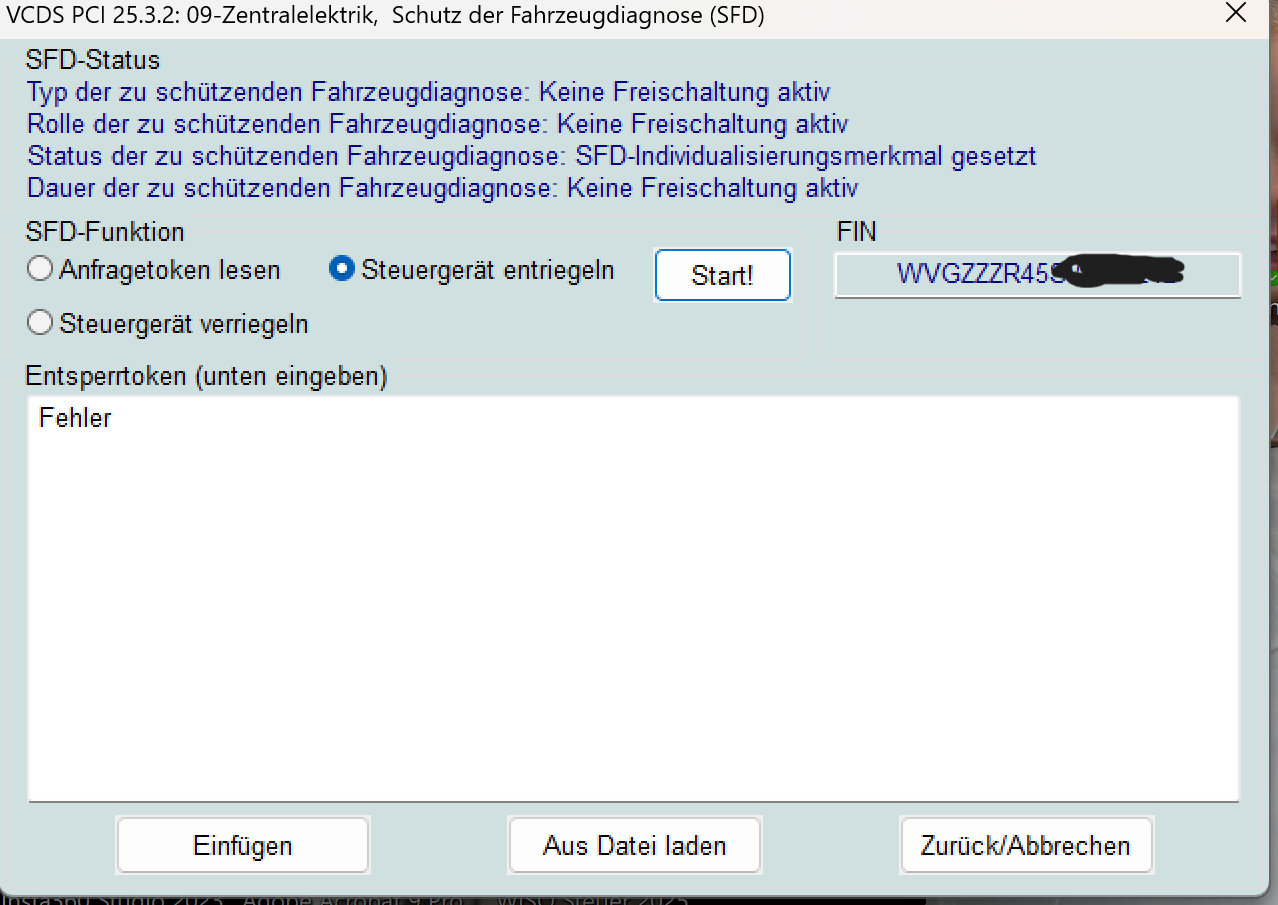Open the Aus Datei laden file loader
The width and height of the screenshot is (1278, 905).
(x=635, y=846)
